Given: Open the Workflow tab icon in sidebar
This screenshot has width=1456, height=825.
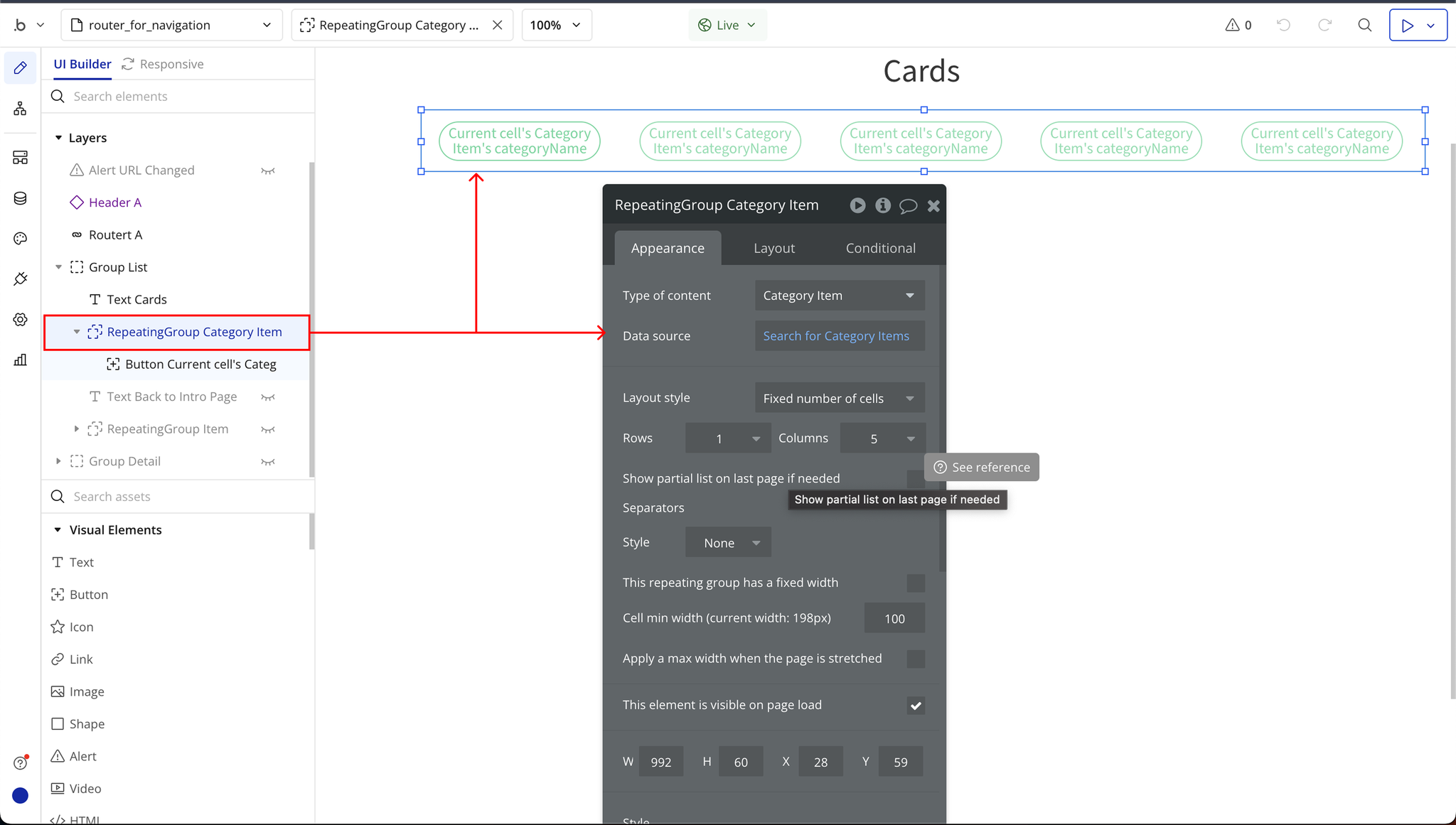Looking at the screenshot, I should 20,109.
